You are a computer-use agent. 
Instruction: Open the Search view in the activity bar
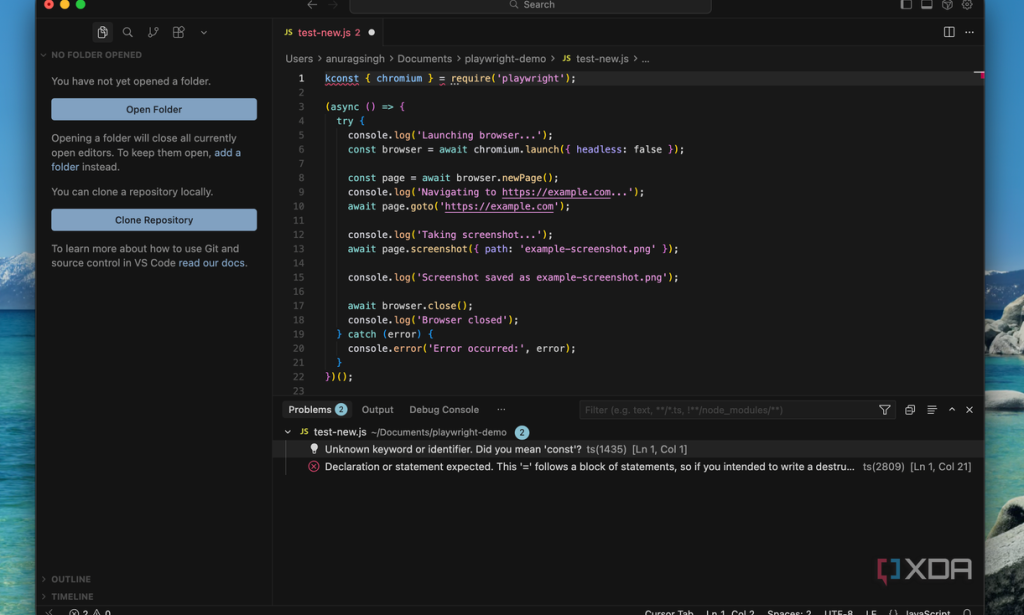pos(127,32)
